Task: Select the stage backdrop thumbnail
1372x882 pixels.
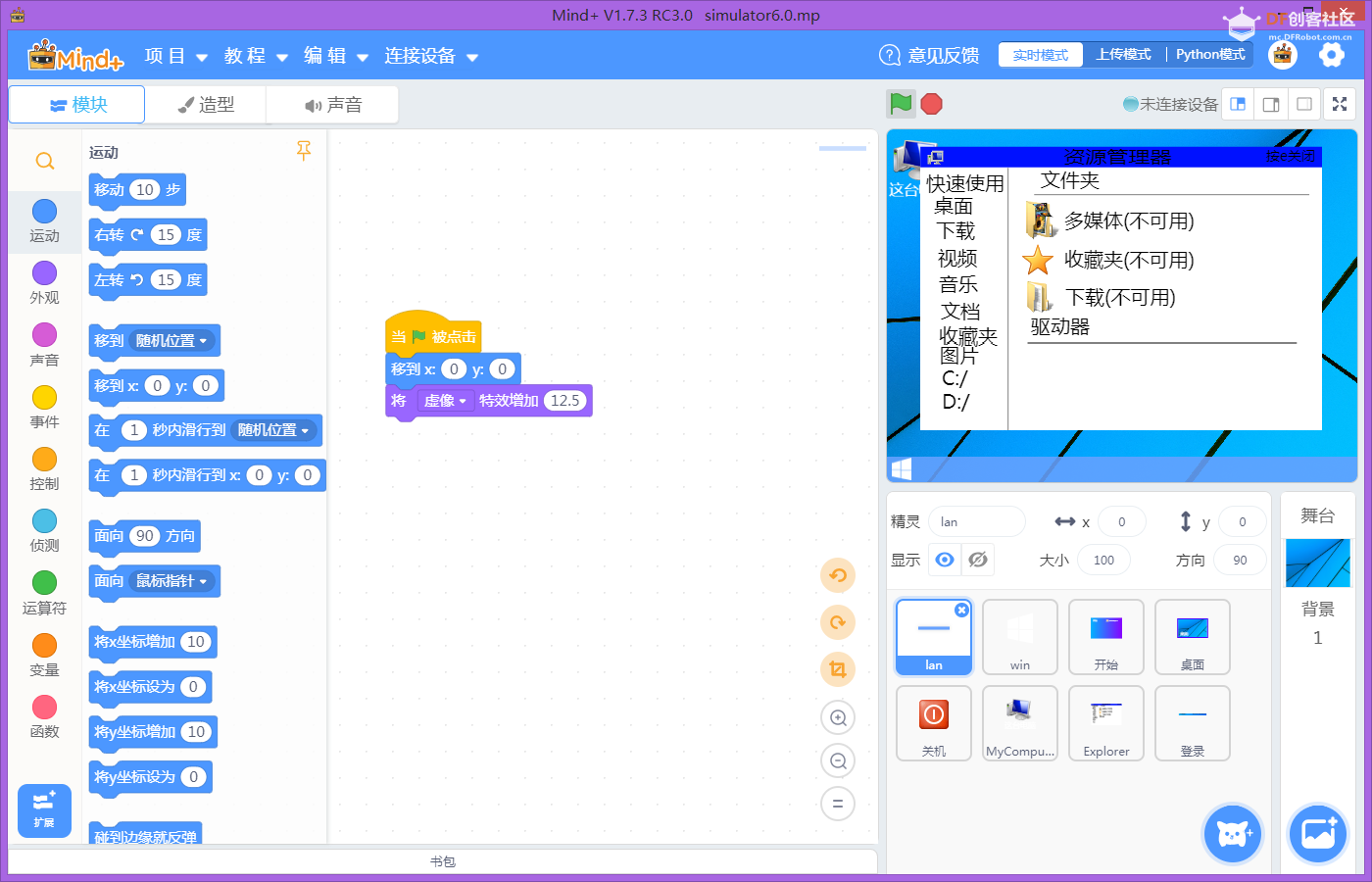Action: point(1318,563)
